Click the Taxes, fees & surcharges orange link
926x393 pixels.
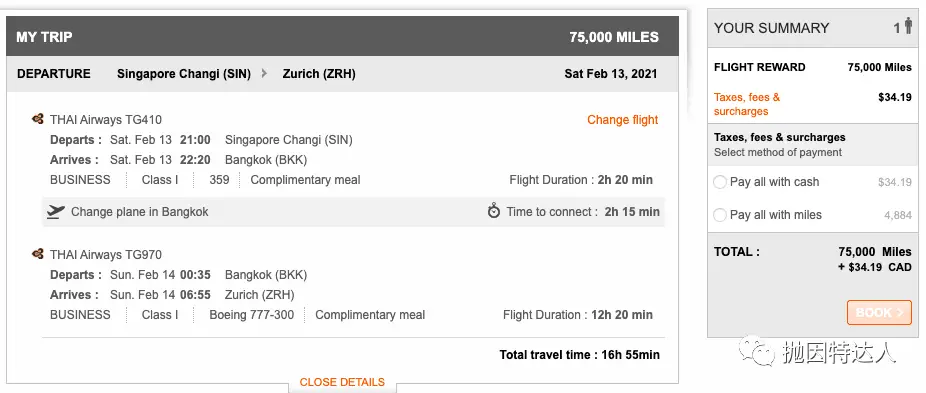[746, 104]
